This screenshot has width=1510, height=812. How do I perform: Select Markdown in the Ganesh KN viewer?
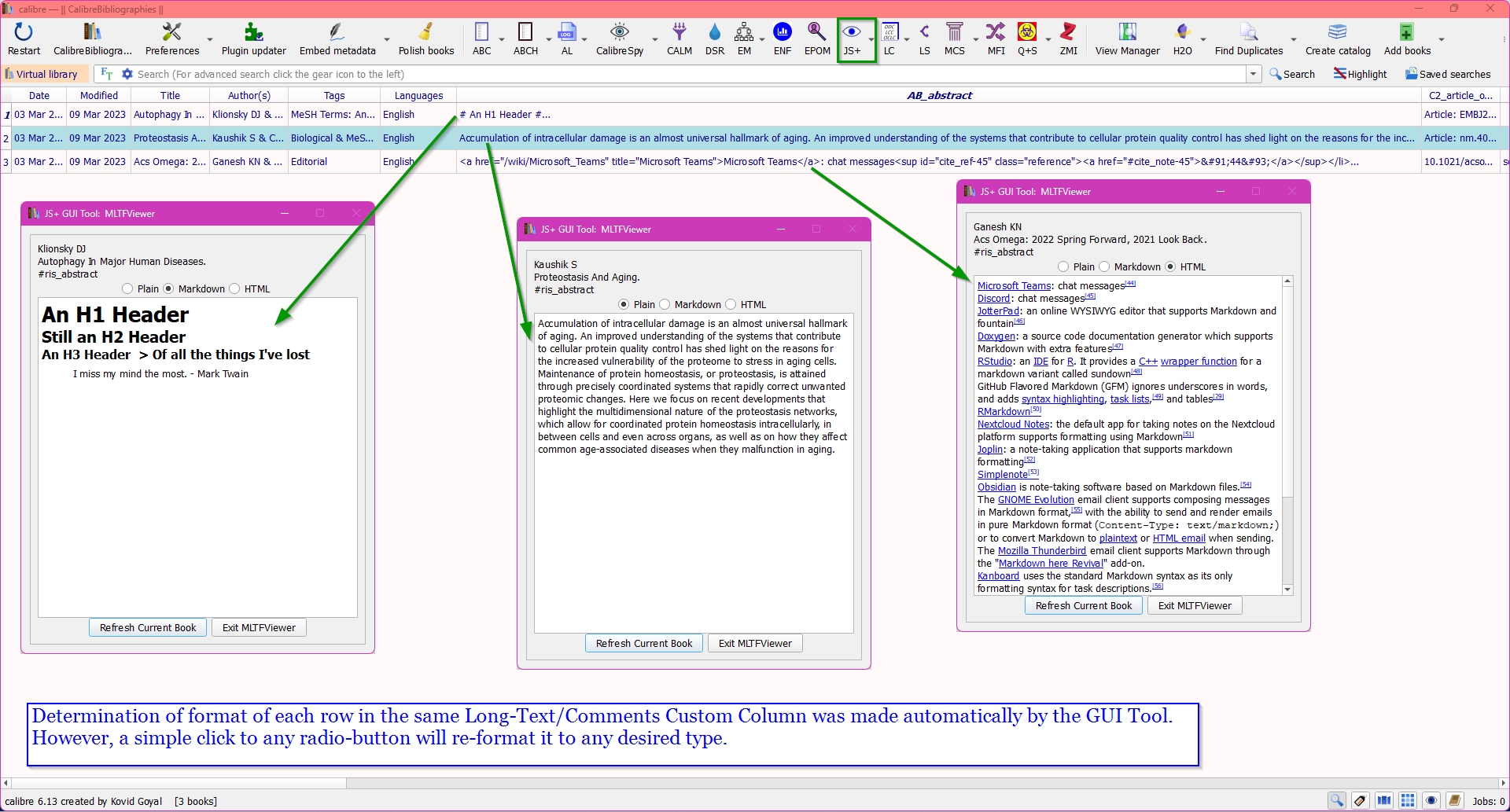[x=1104, y=267]
